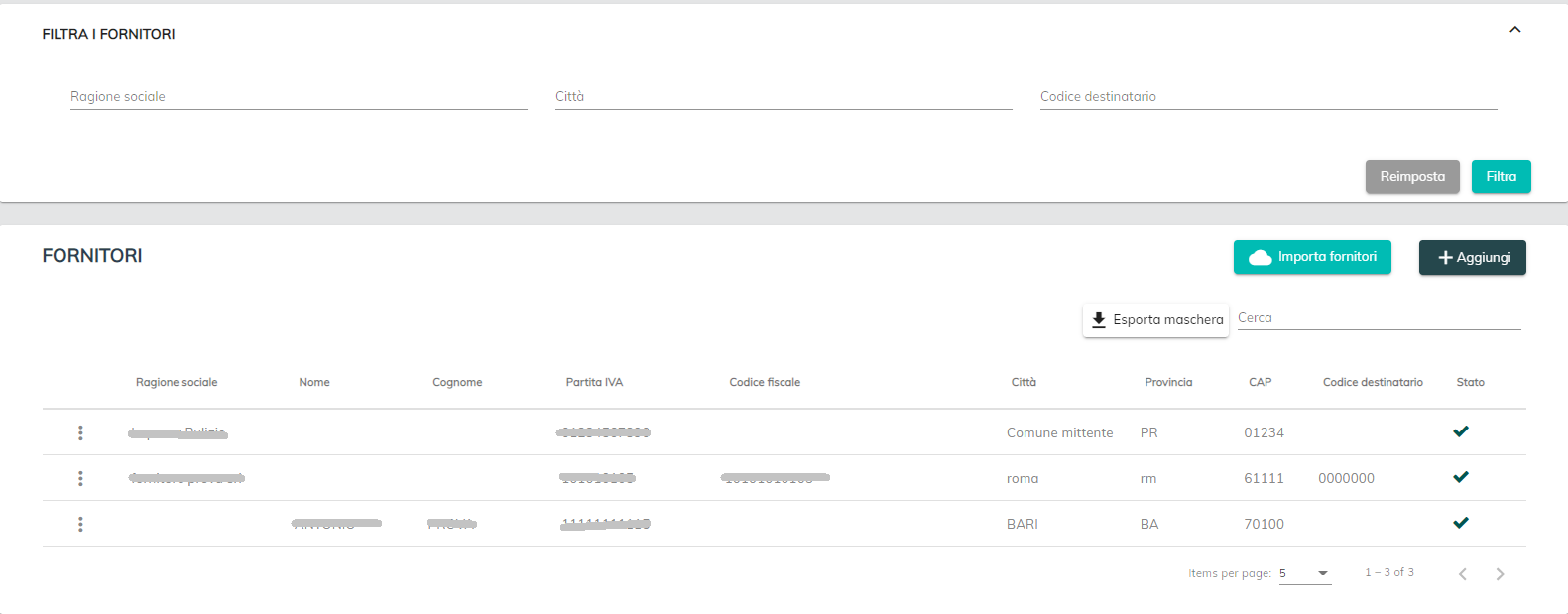Sort by the CAP column header
Image resolution: width=1568 pixels, height=614 pixels.
click(1260, 382)
